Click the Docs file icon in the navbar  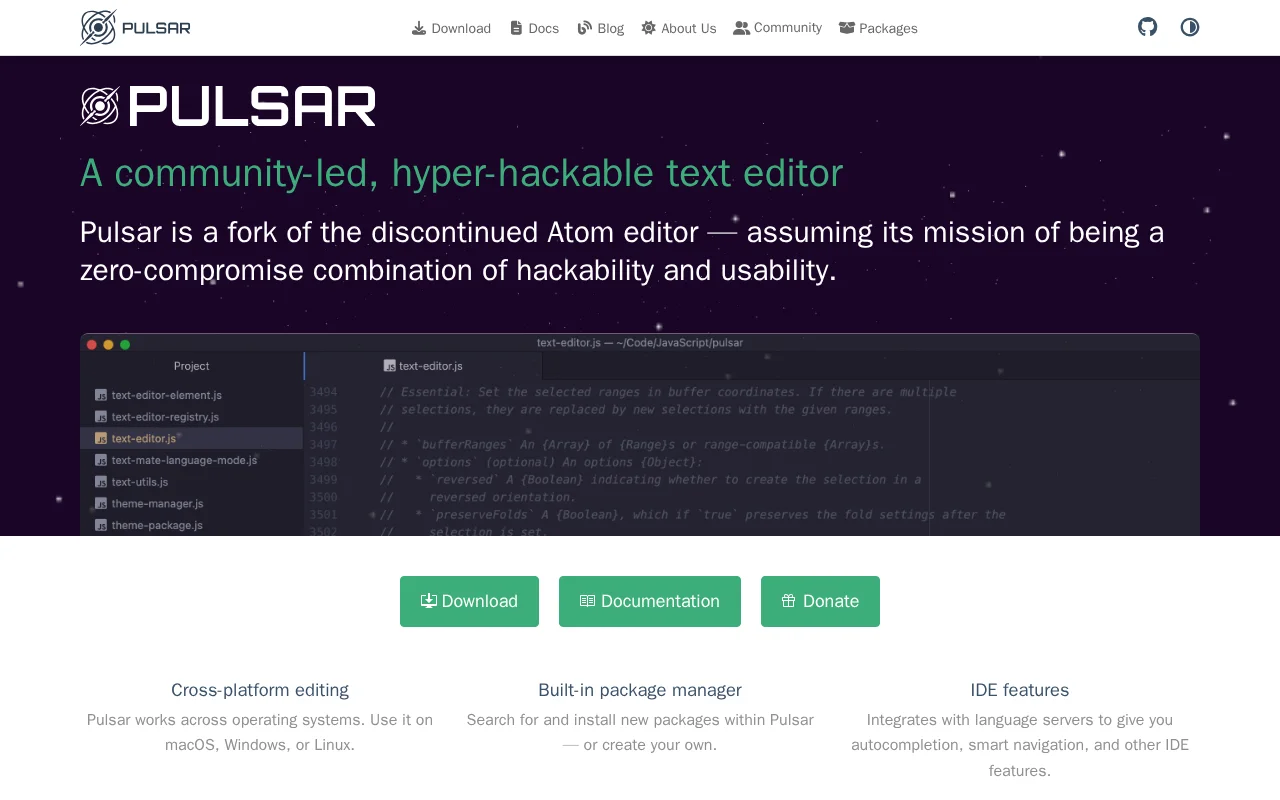516,28
